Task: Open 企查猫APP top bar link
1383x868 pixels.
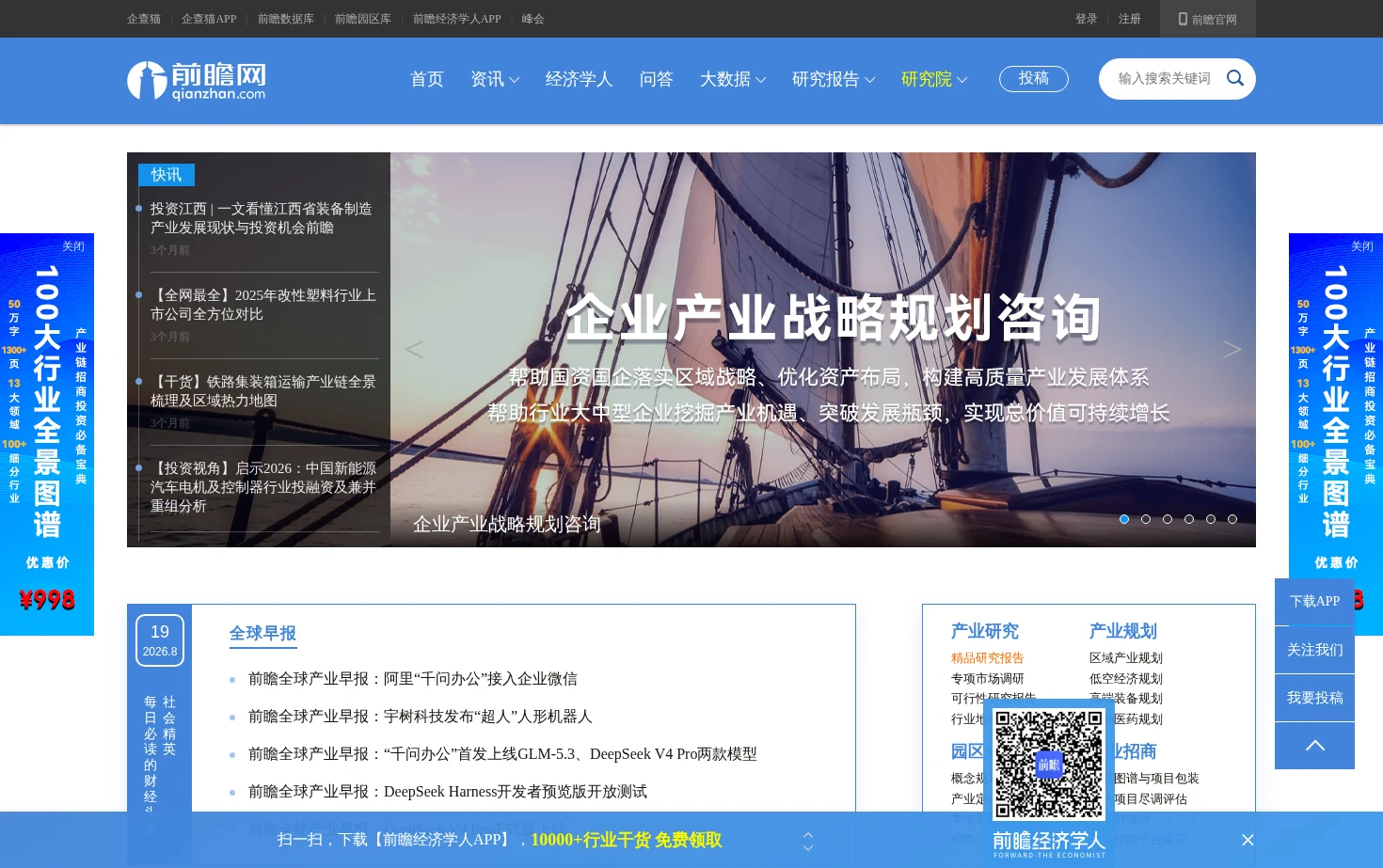Action: 209,19
